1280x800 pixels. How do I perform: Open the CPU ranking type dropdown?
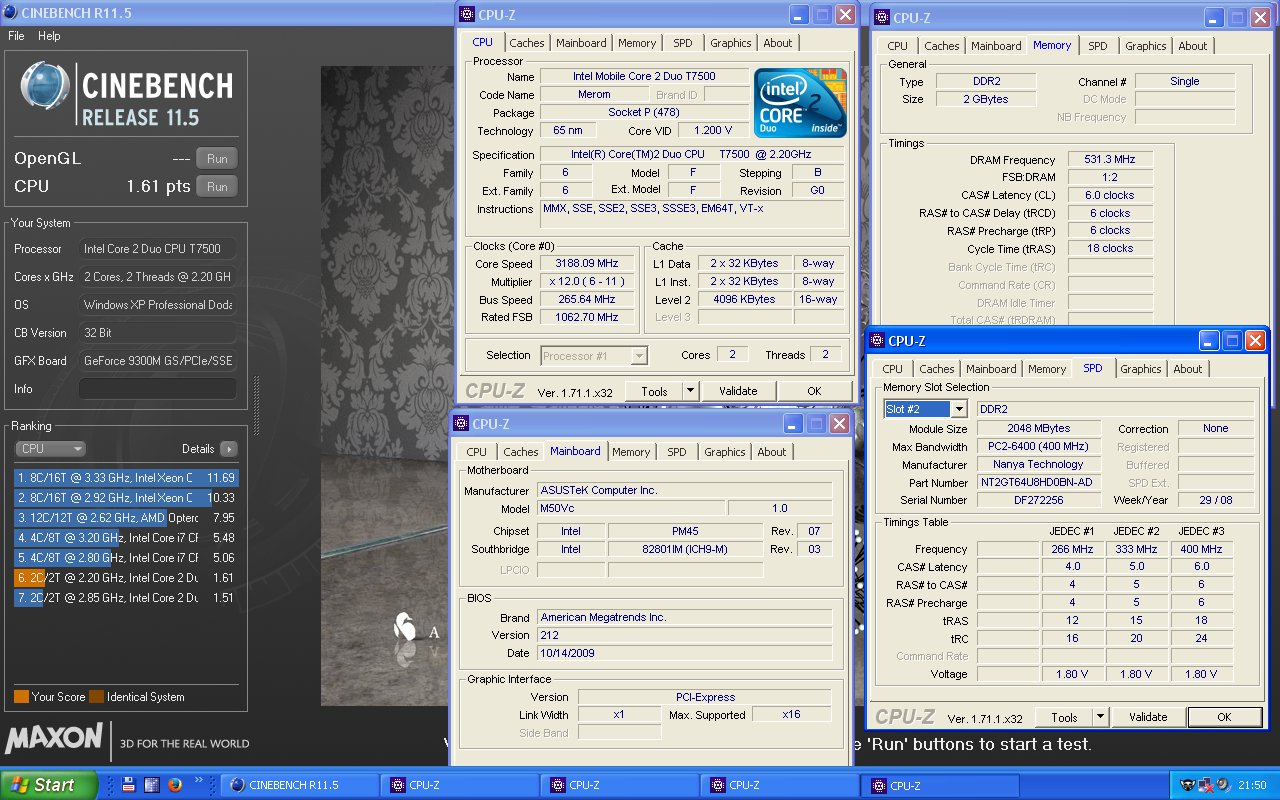tap(50, 449)
